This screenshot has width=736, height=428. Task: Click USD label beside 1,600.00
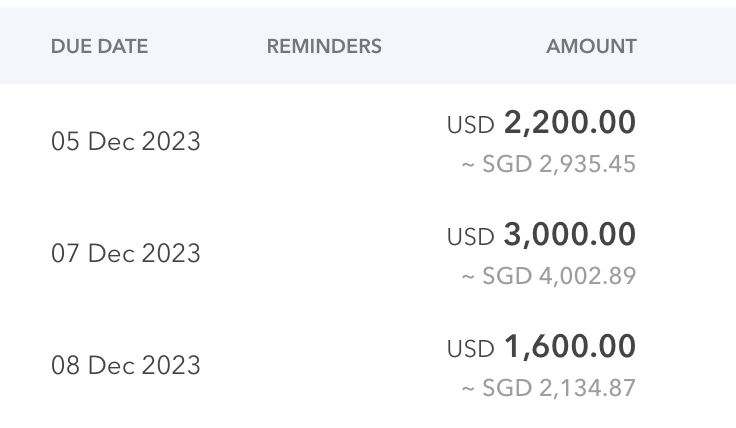(471, 350)
